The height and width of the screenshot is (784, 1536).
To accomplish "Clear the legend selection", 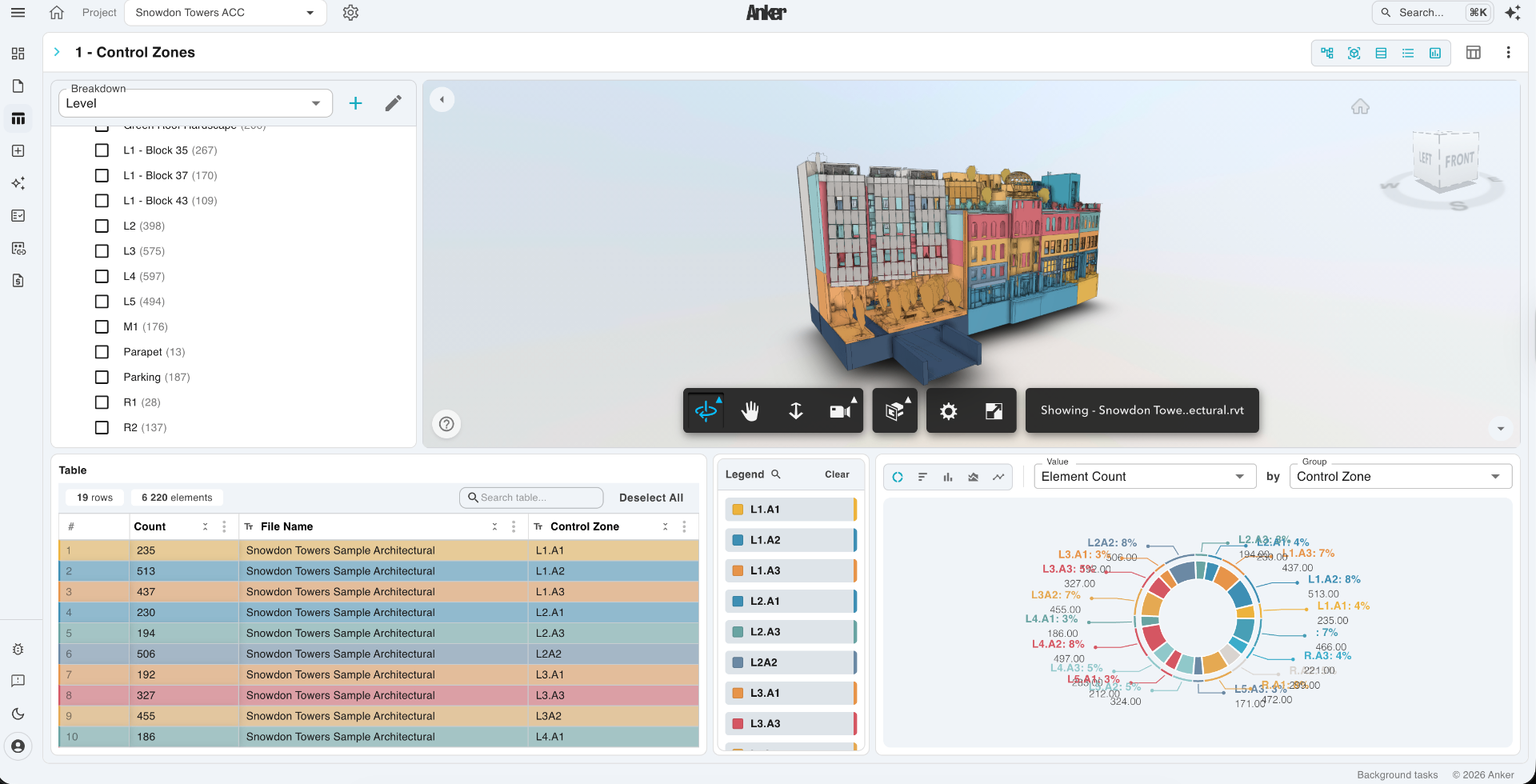I will [837, 474].
